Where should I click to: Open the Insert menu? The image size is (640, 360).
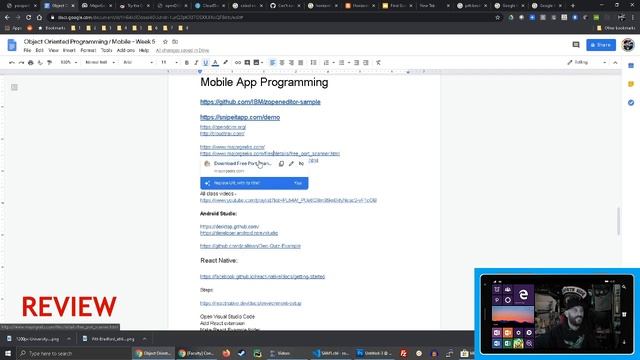[69, 50]
